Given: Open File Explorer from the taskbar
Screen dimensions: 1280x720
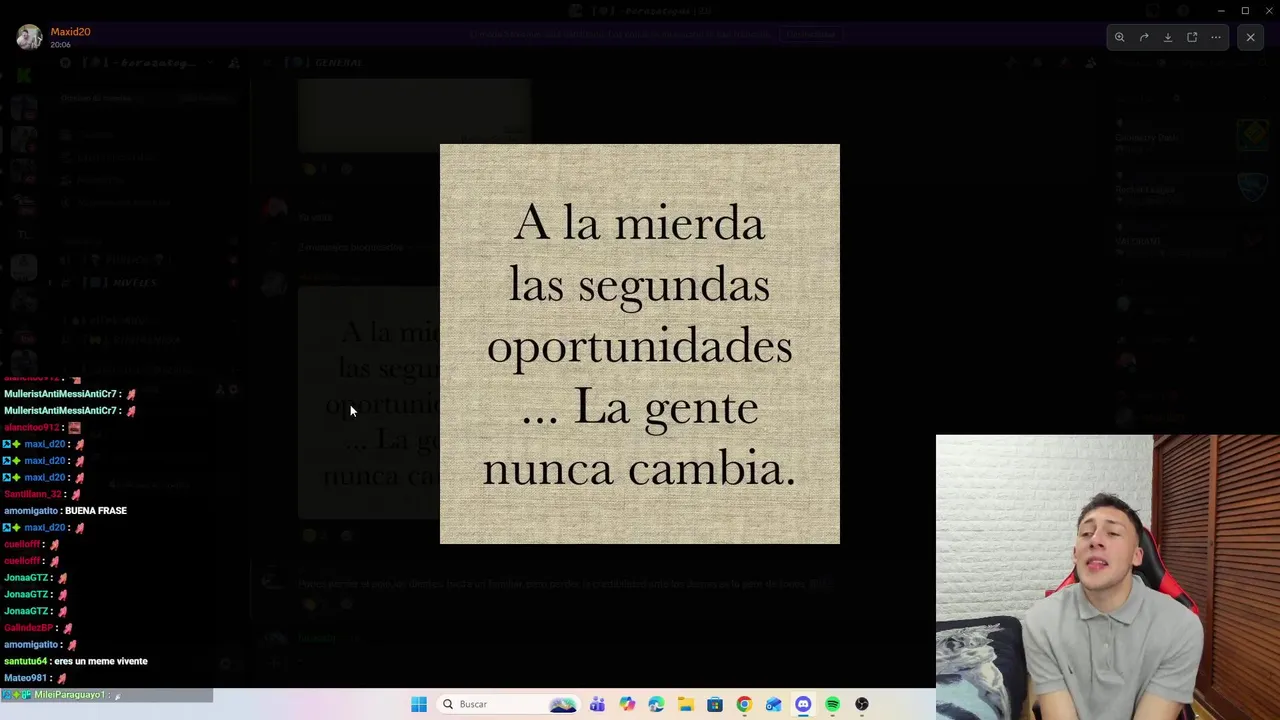Looking at the screenshot, I should click(x=685, y=704).
